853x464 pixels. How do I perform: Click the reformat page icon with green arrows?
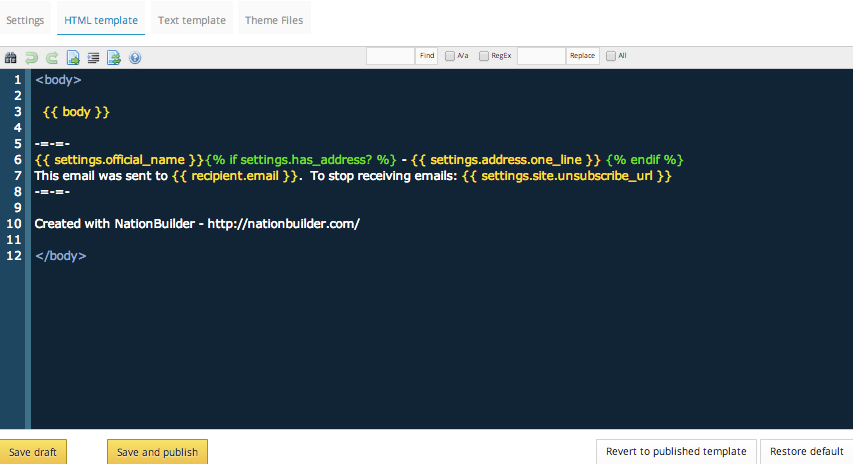(x=114, y=58)
